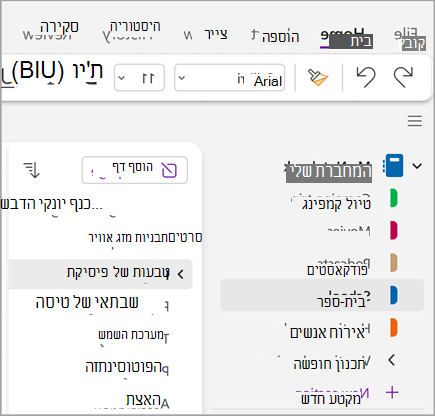
Task: Open the תכנון חופשה section group
Action: click(329, 364)
